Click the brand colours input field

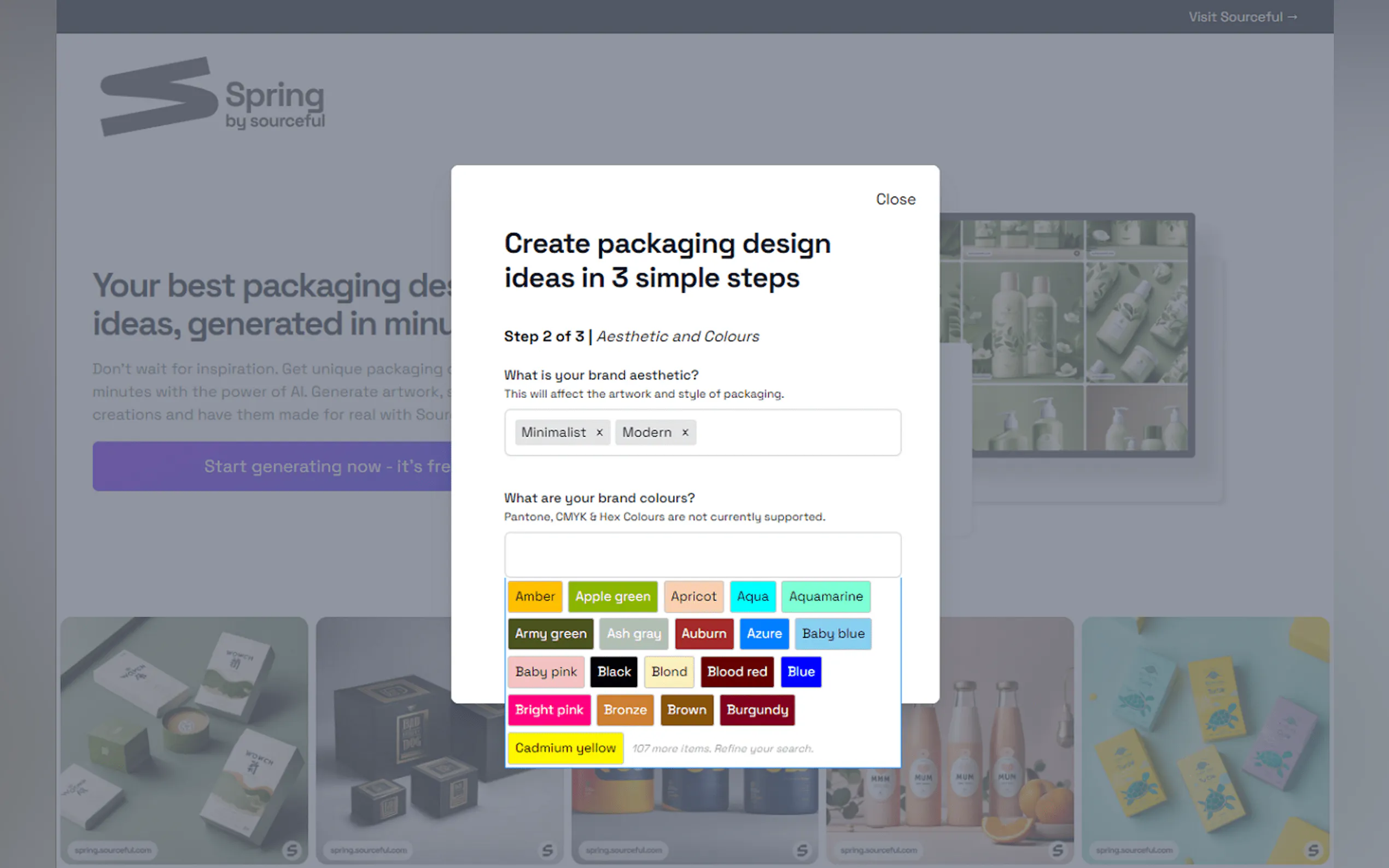pos(702,555)
